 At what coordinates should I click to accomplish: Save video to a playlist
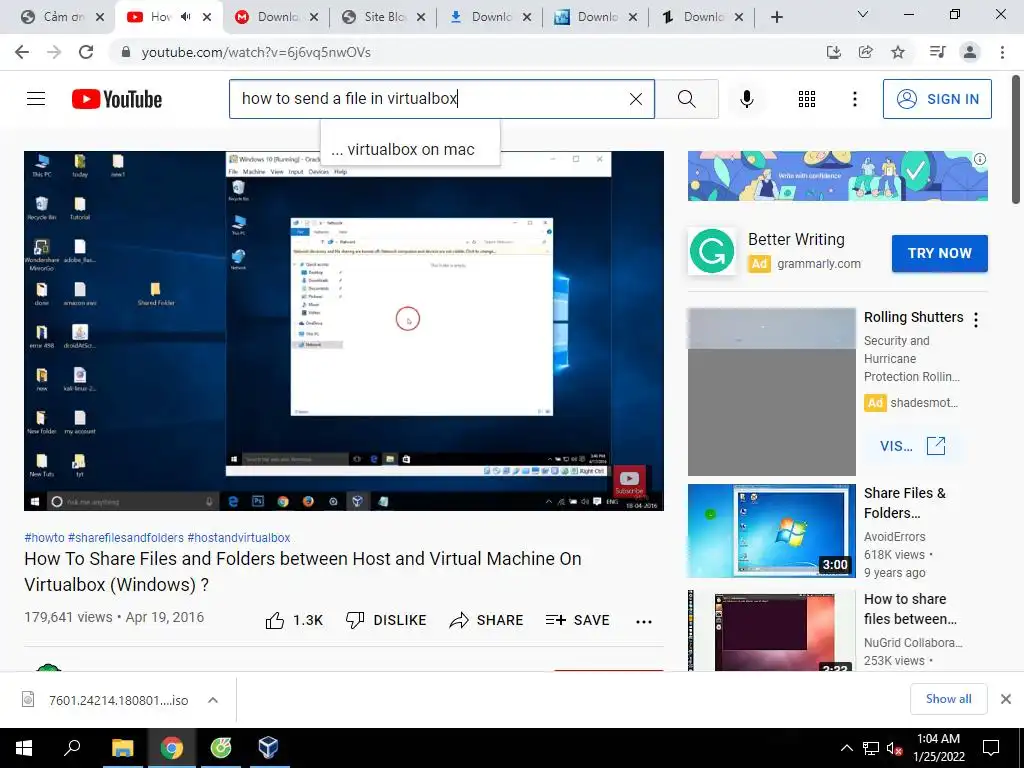pos(578,620)
